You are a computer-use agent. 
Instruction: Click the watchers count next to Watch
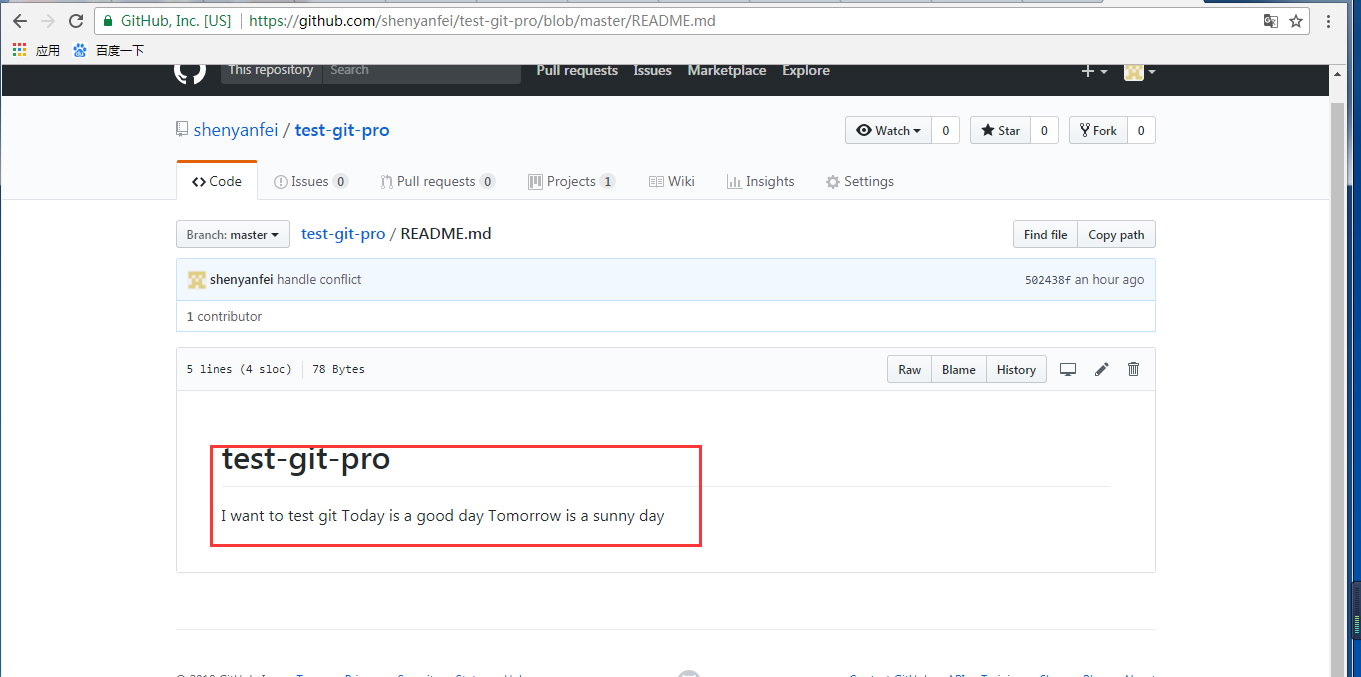coord(945,130)
